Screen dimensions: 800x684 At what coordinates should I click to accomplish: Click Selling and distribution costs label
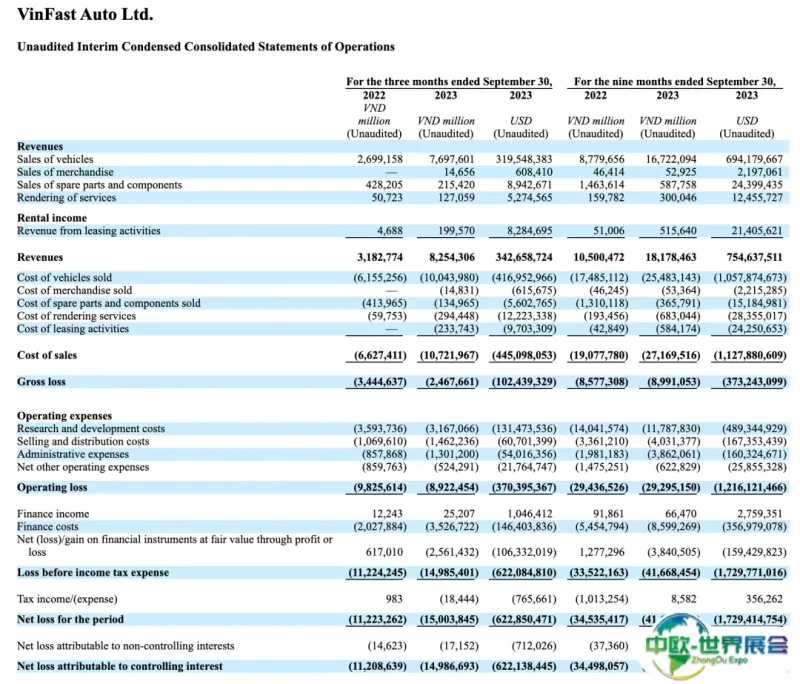point(83,441)
